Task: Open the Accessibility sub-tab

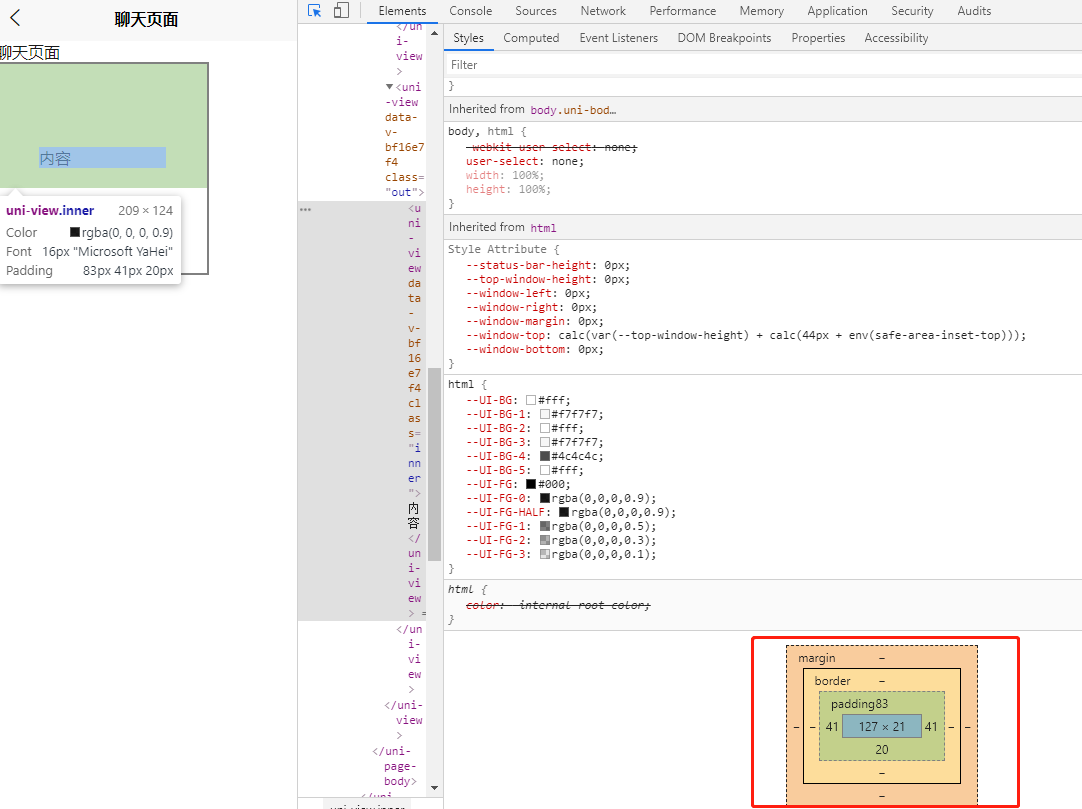Action: pos(896,38)
